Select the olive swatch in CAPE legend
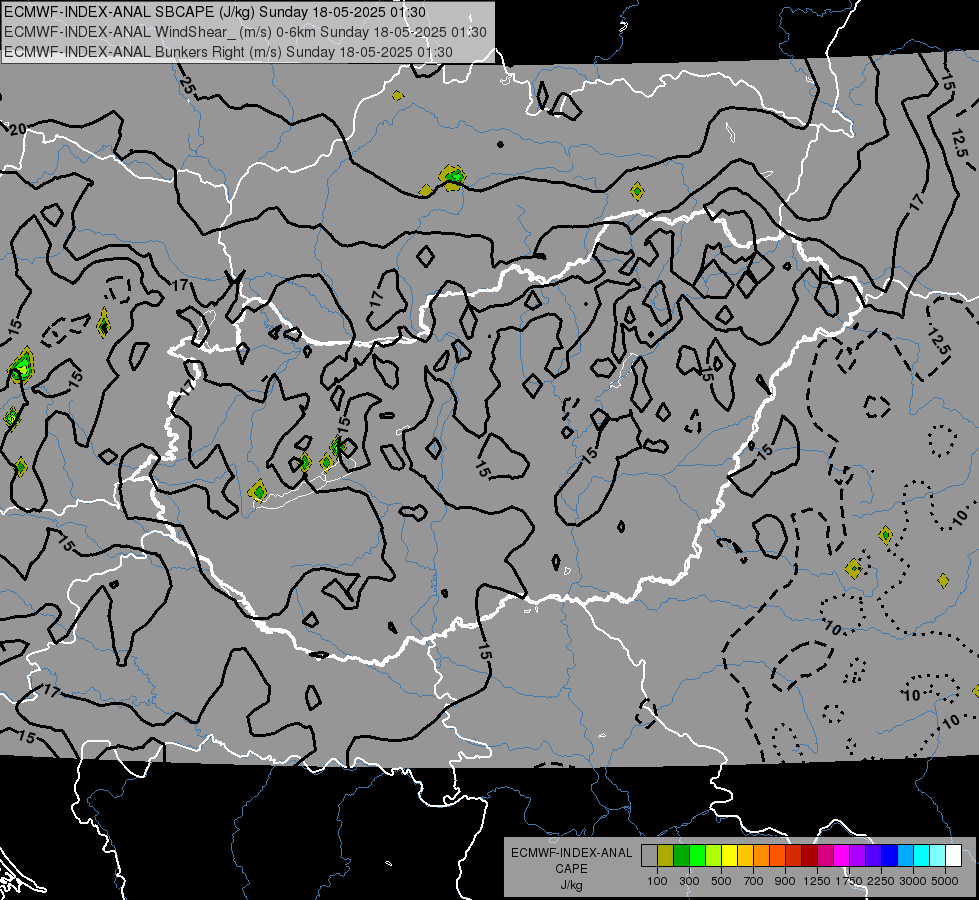This screenshot has height=900, width=979. point(666,855)
